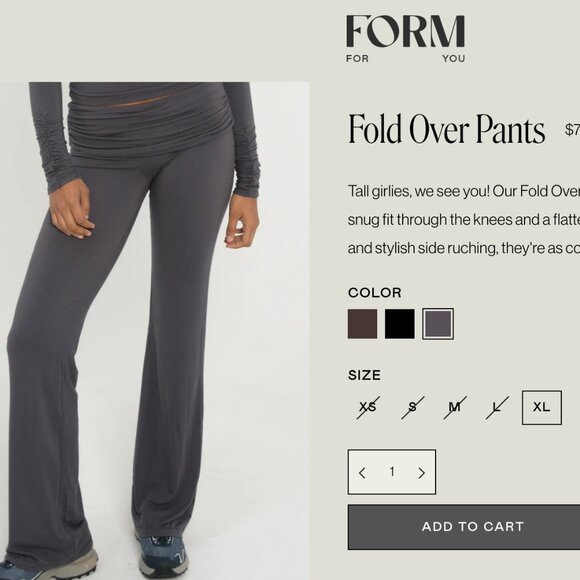Decrease quantity with the left arrow
580x580 pixels.
[362, 472]
